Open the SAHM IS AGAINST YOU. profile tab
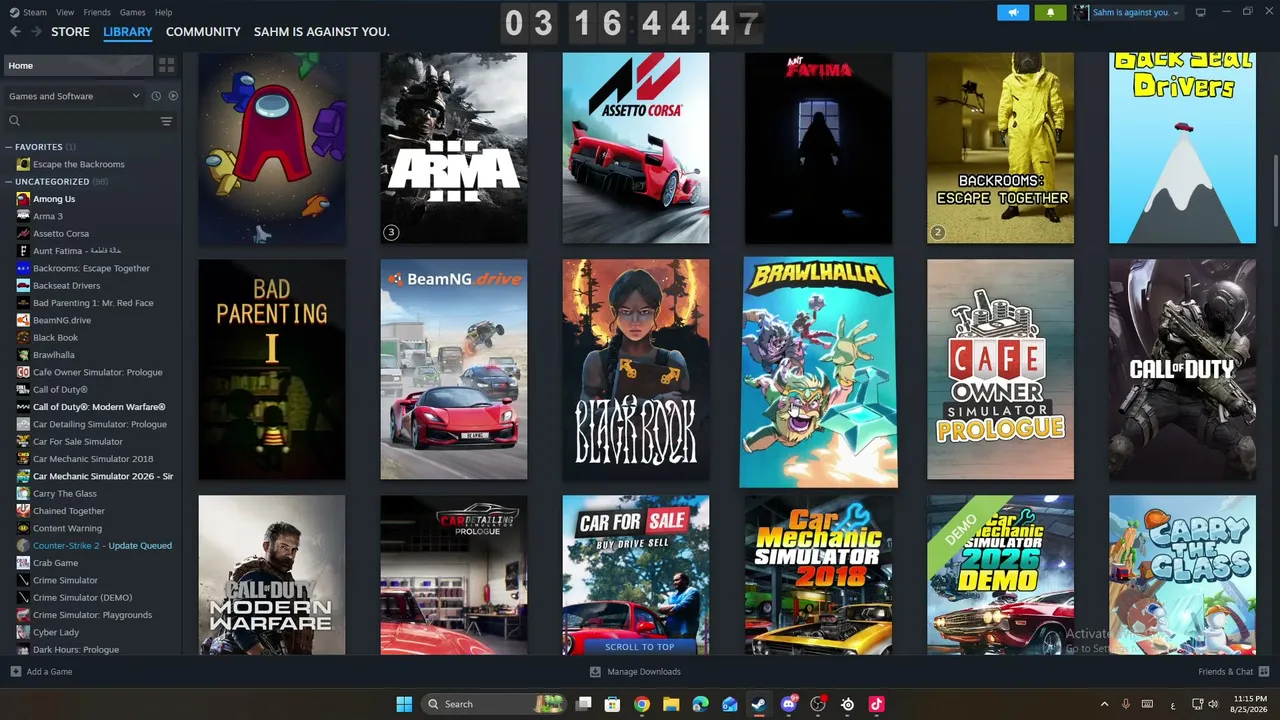Viewport: 1280px width, 720px height. tap(322, 32)
